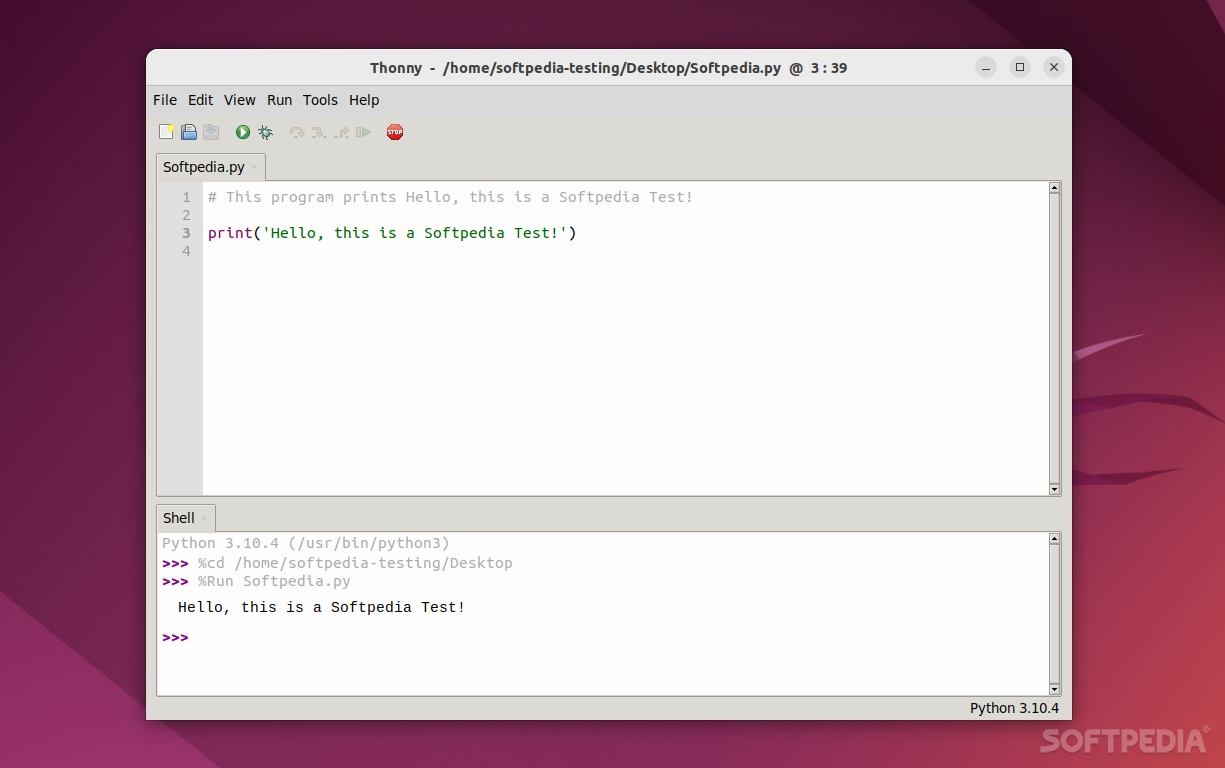Stop the backend with red STOP icon
This screenshot has height=768, width=1225.
(395, 132)
